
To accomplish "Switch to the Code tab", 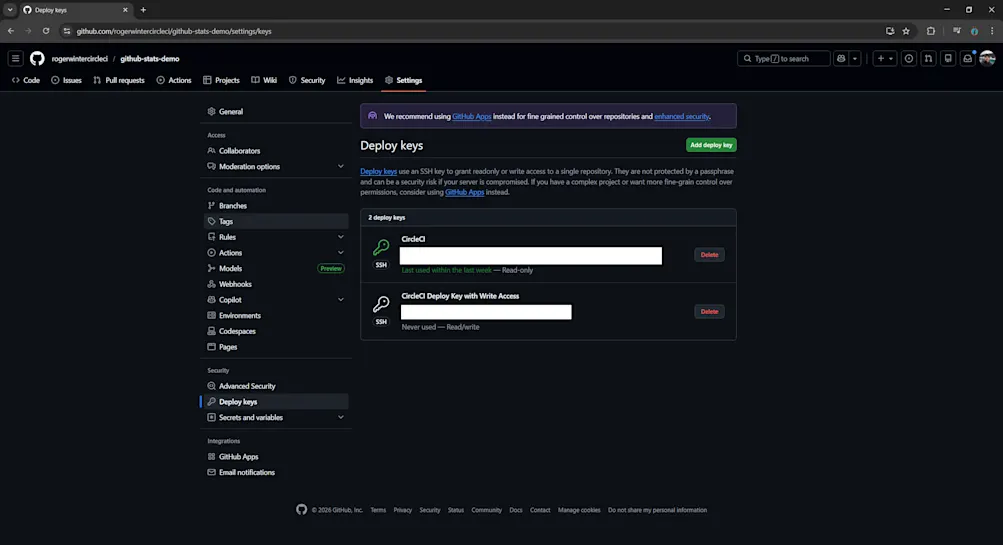I will tap(26, 80).
